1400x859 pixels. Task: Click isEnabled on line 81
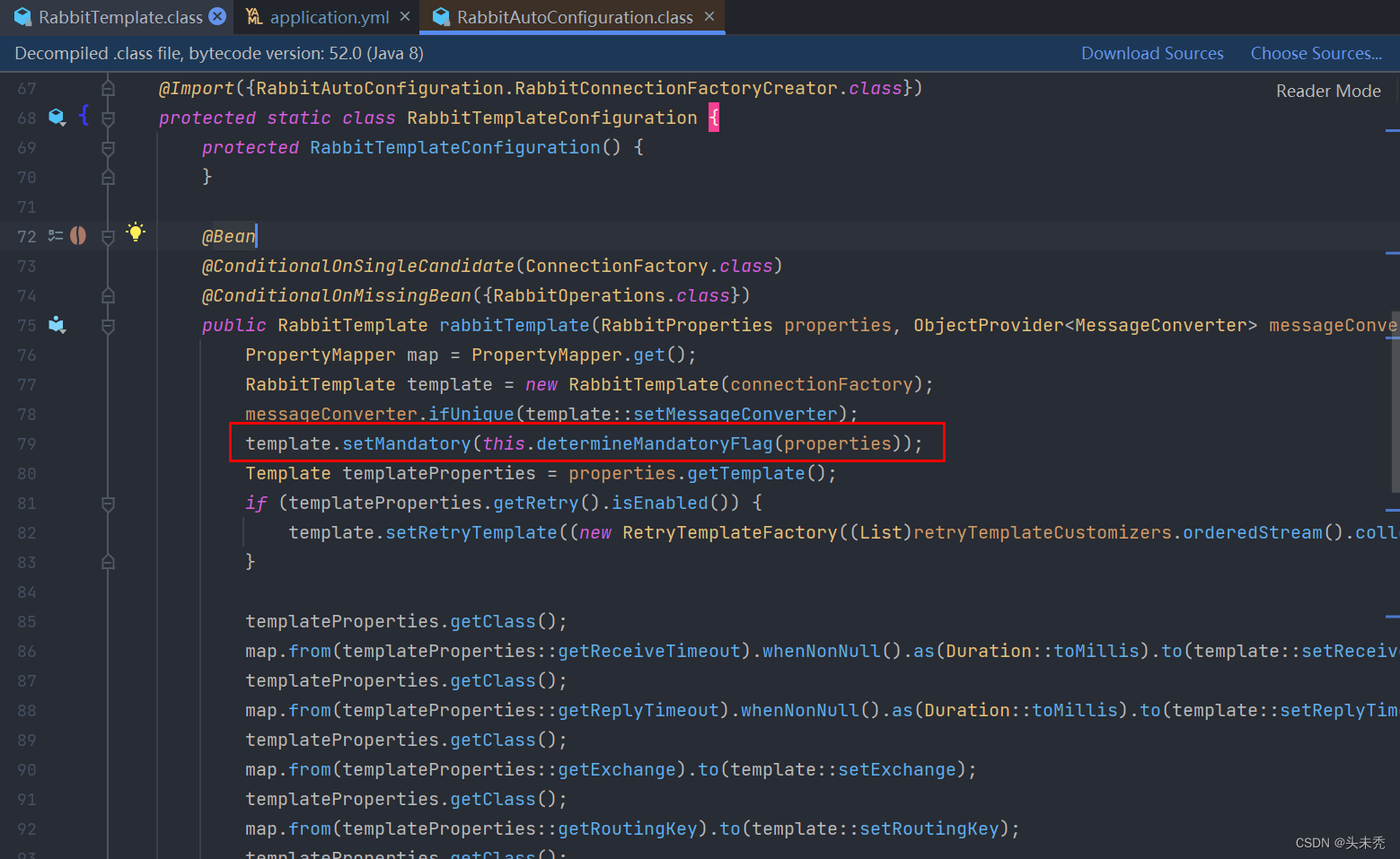[x=660, y=503]
